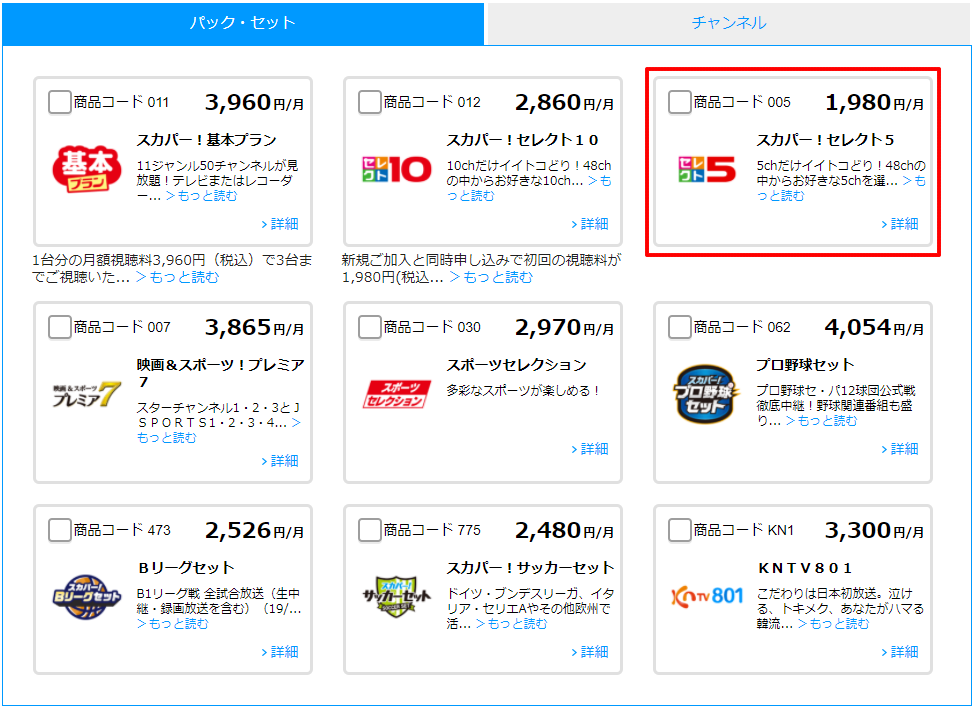The width and height of the screenshot is (974, 708).
Task: Check the box for 商品コード 012
Action: click(x=370, y=102)
